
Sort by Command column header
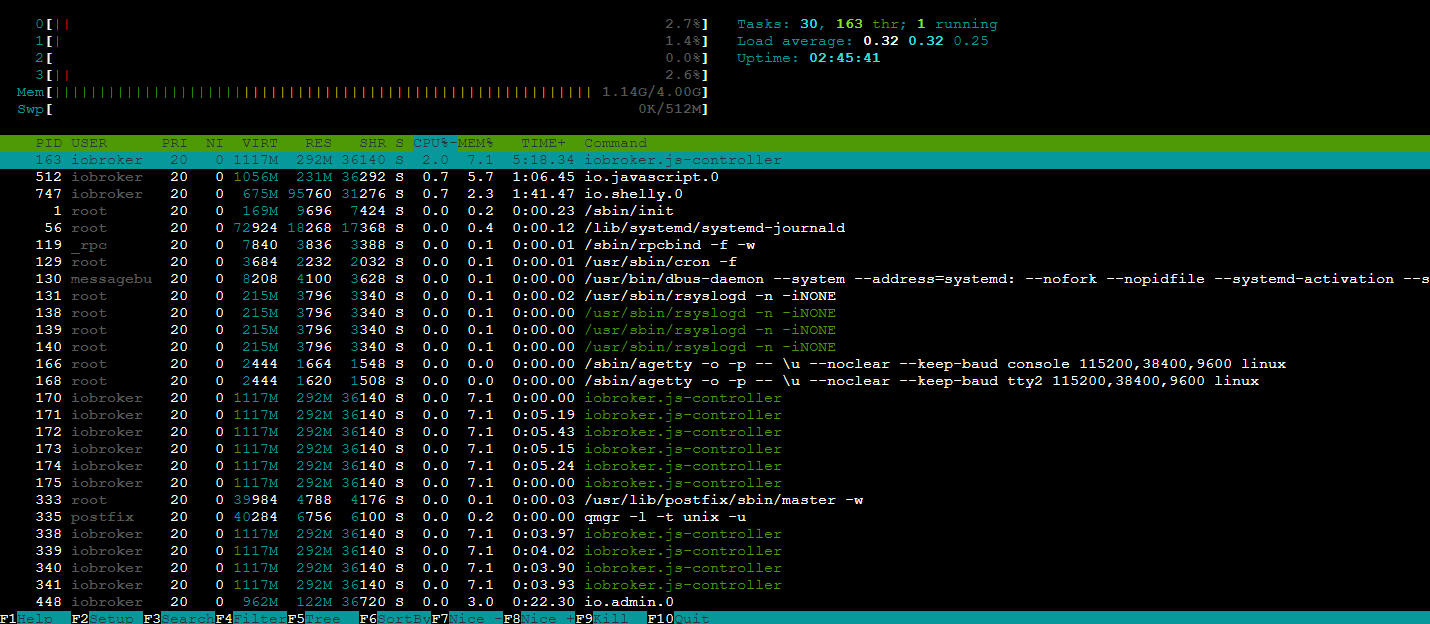[616, 143]
